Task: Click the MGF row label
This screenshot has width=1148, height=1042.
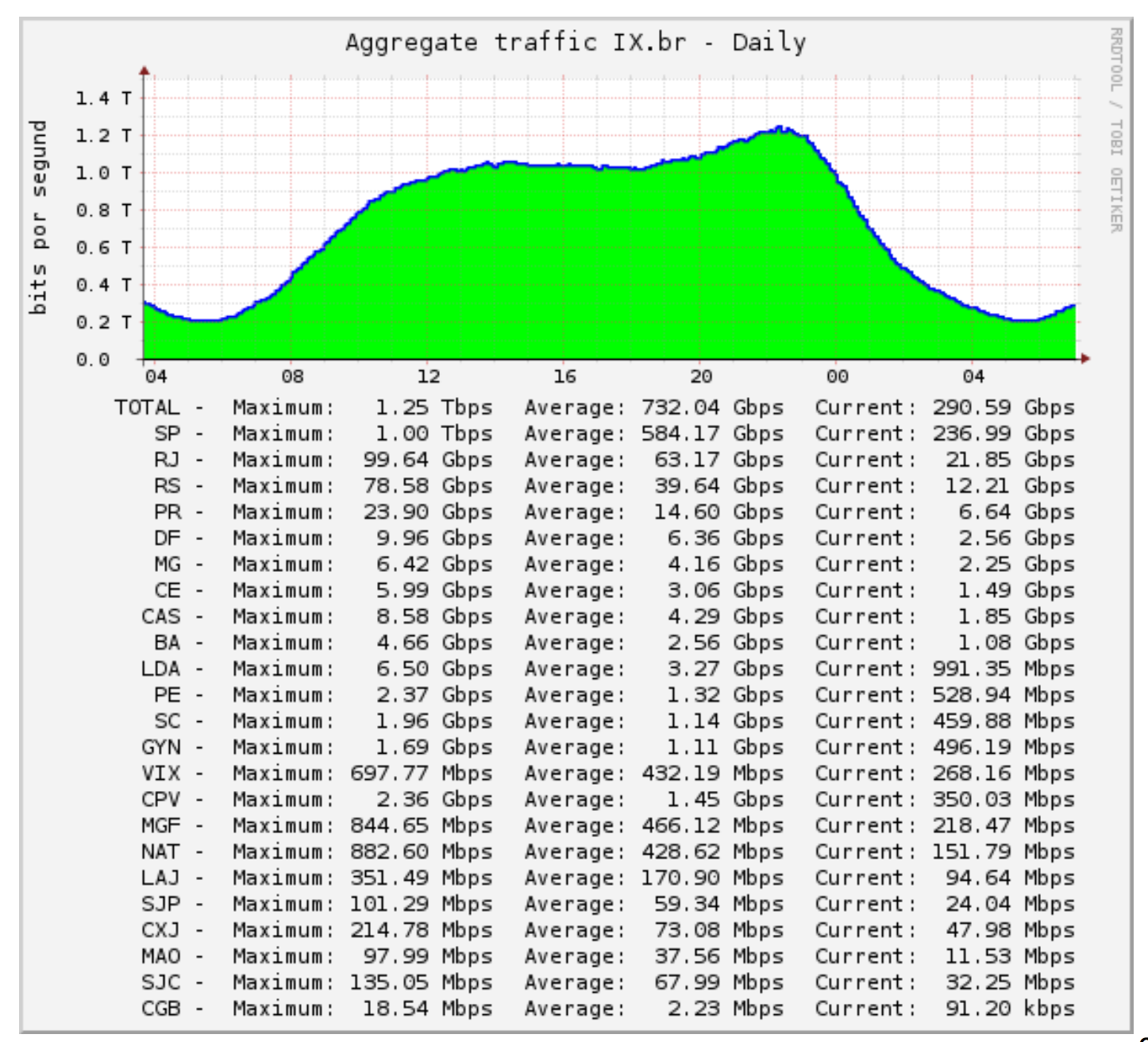Action: (160, 826)
